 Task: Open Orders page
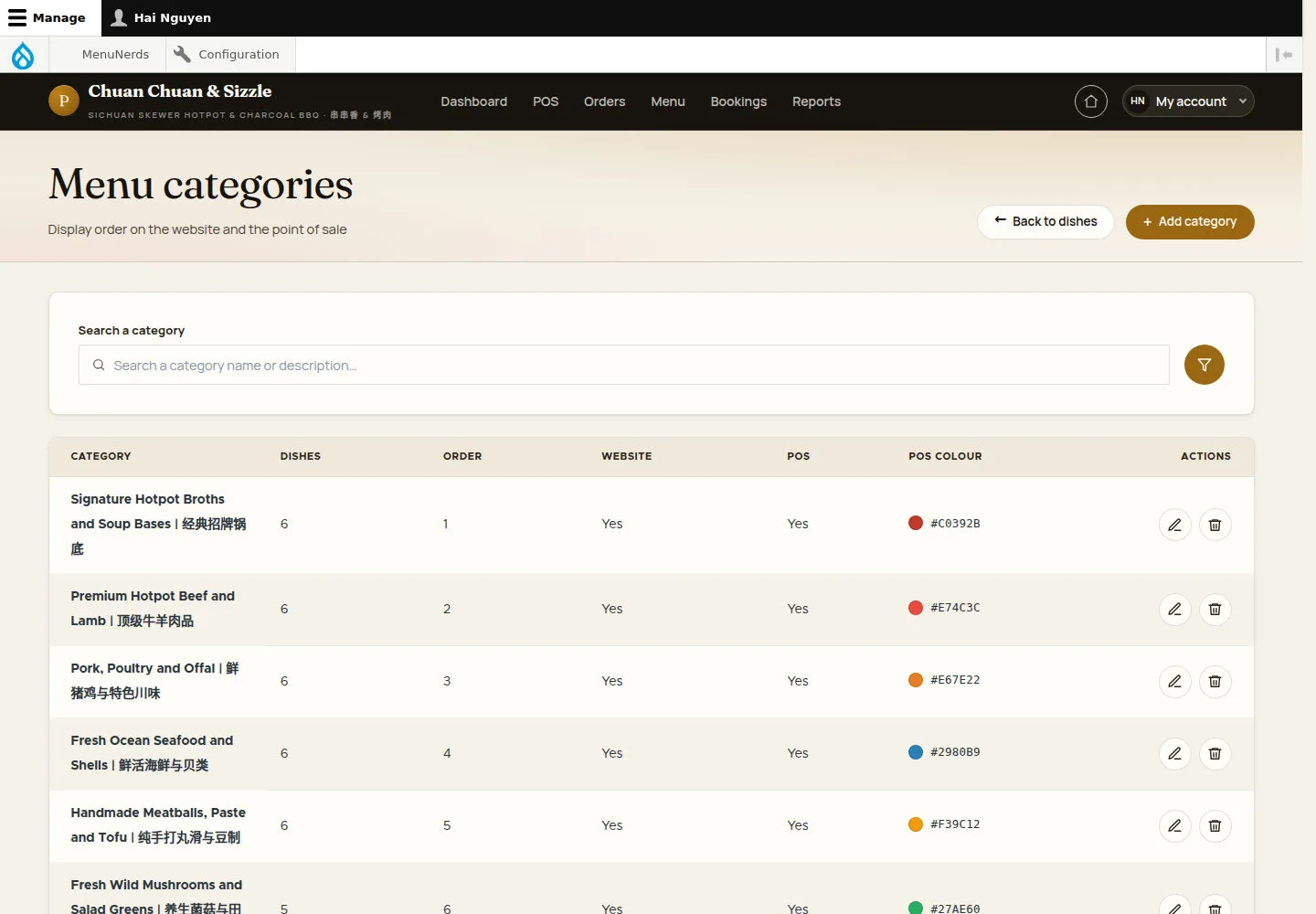[605, 101]
